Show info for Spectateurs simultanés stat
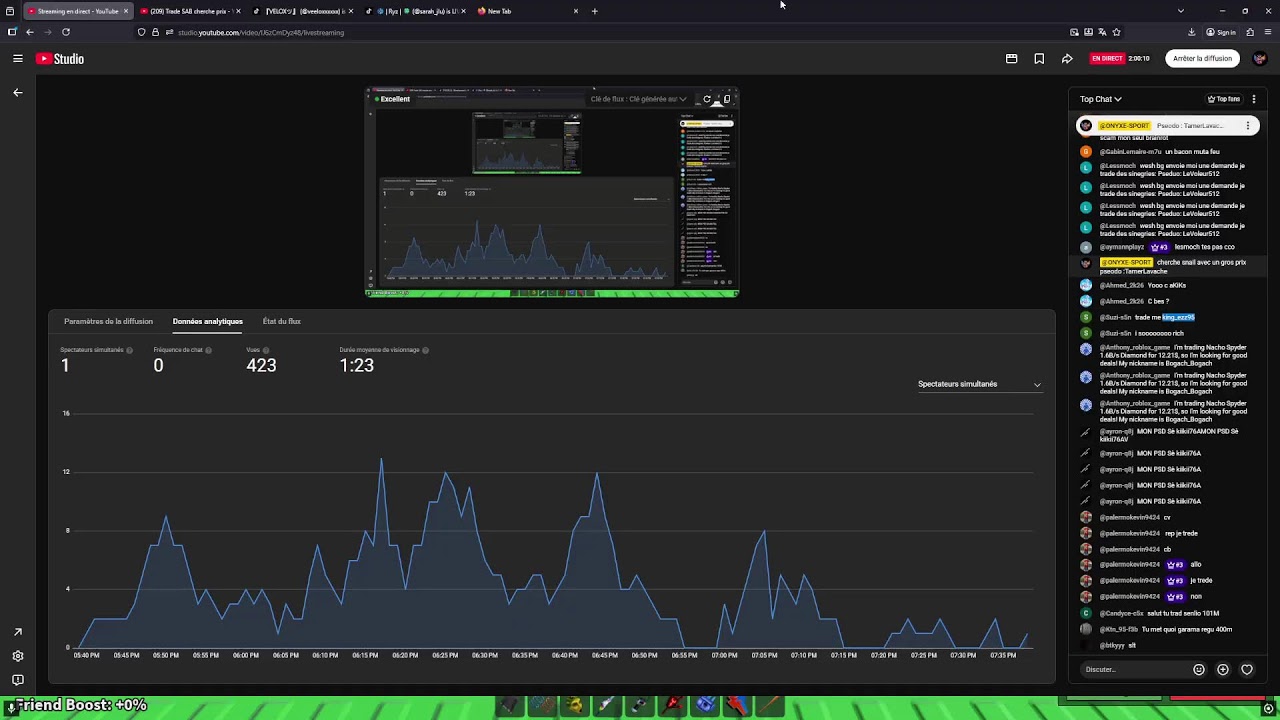The height and width of the screenshot is (720, 1280). 129,350
